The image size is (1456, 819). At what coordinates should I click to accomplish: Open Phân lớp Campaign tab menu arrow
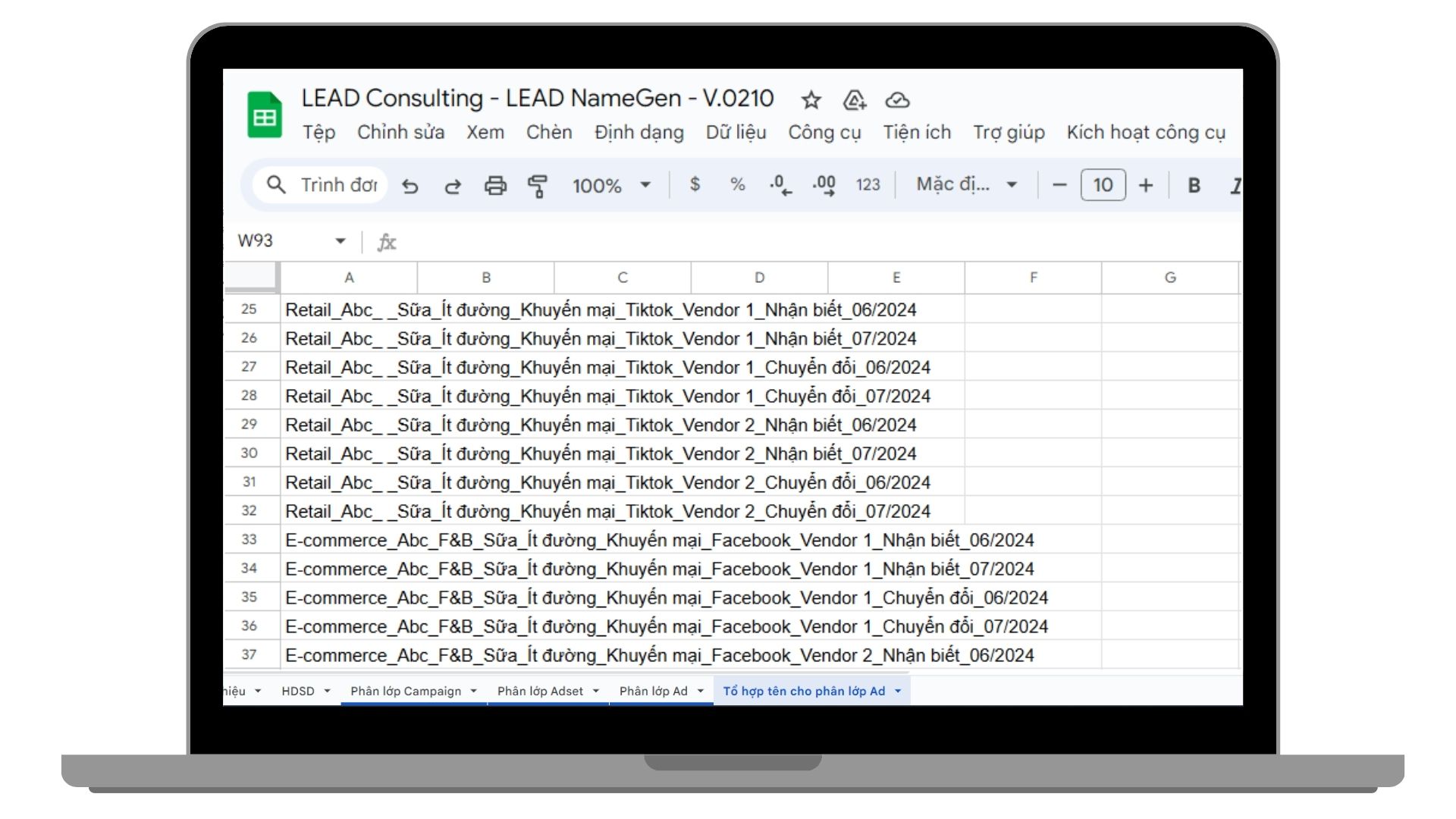pos(474,691)
